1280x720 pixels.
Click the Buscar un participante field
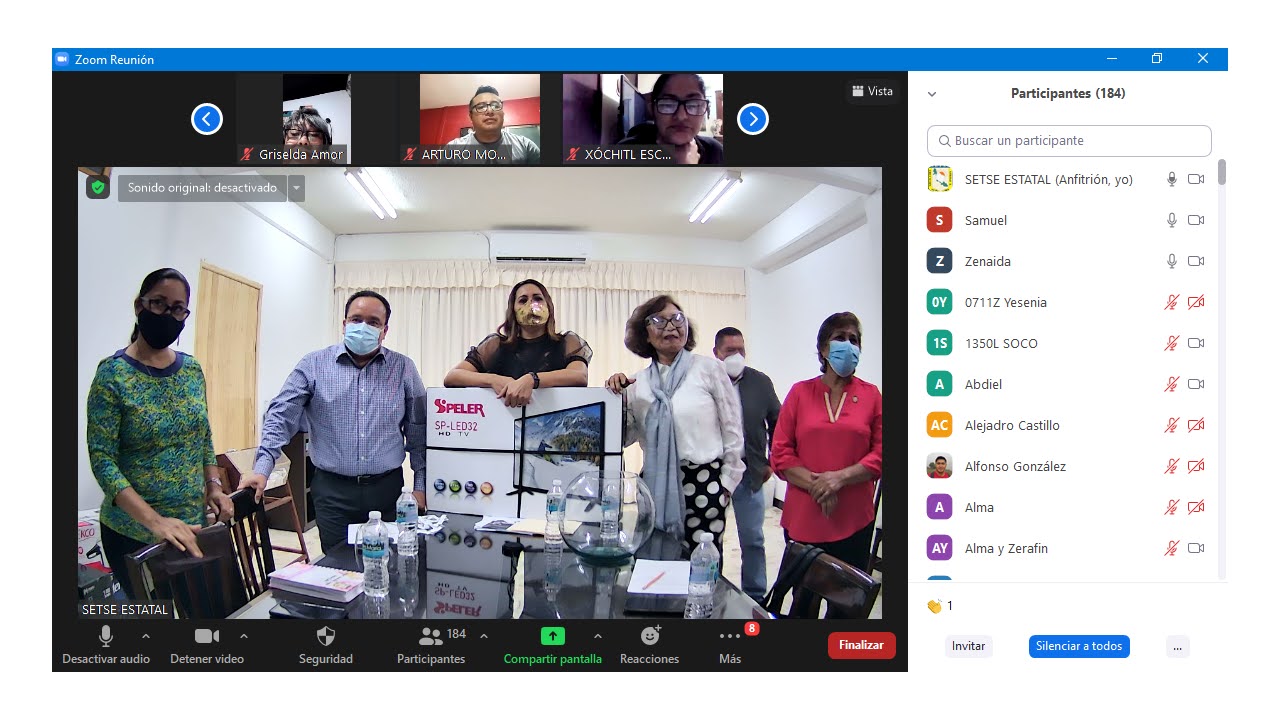click(1069, 141)
